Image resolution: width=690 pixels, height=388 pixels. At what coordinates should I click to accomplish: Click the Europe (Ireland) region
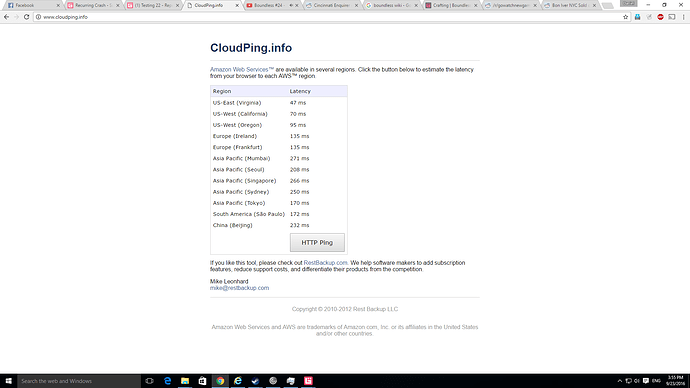[235, 136]
